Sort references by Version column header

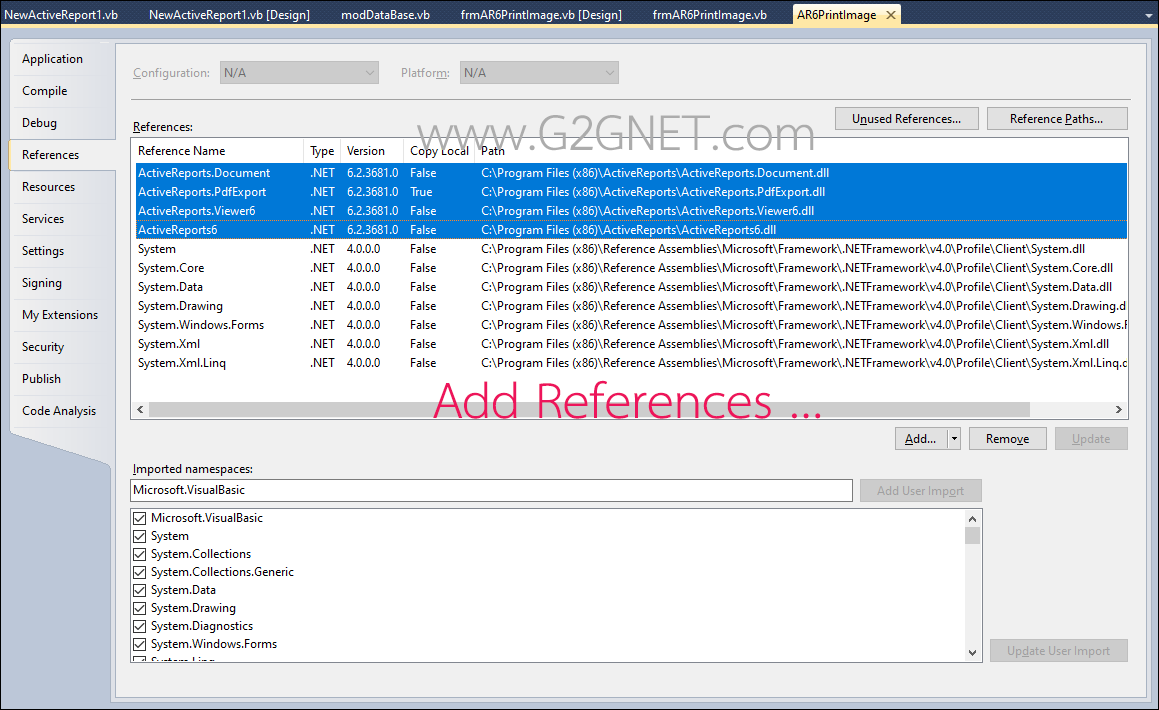click(366, 151)
